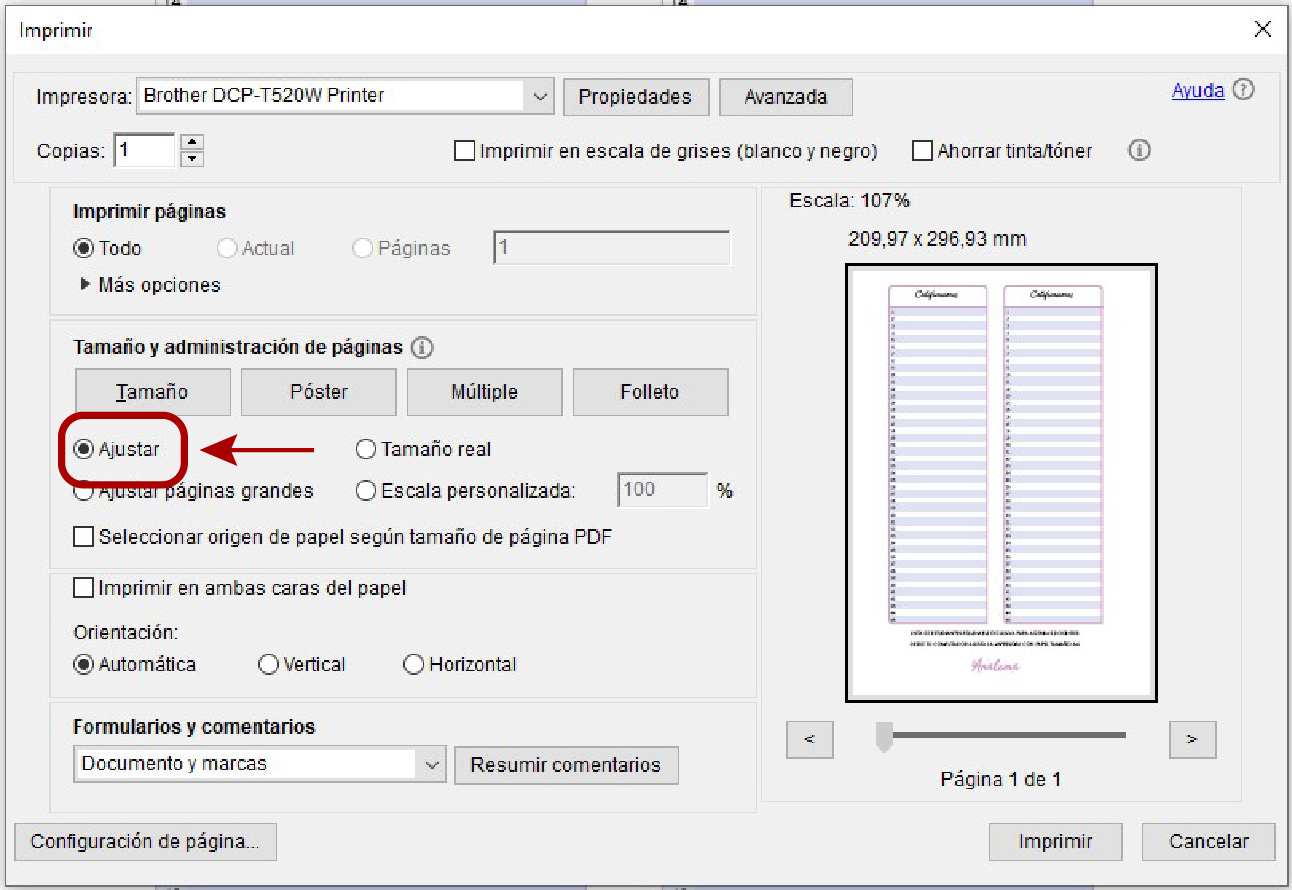This screenshot has width=1292, height=890.
Task: Click info icon next to Tamaño y administración
Action: [x=422, y=348]
